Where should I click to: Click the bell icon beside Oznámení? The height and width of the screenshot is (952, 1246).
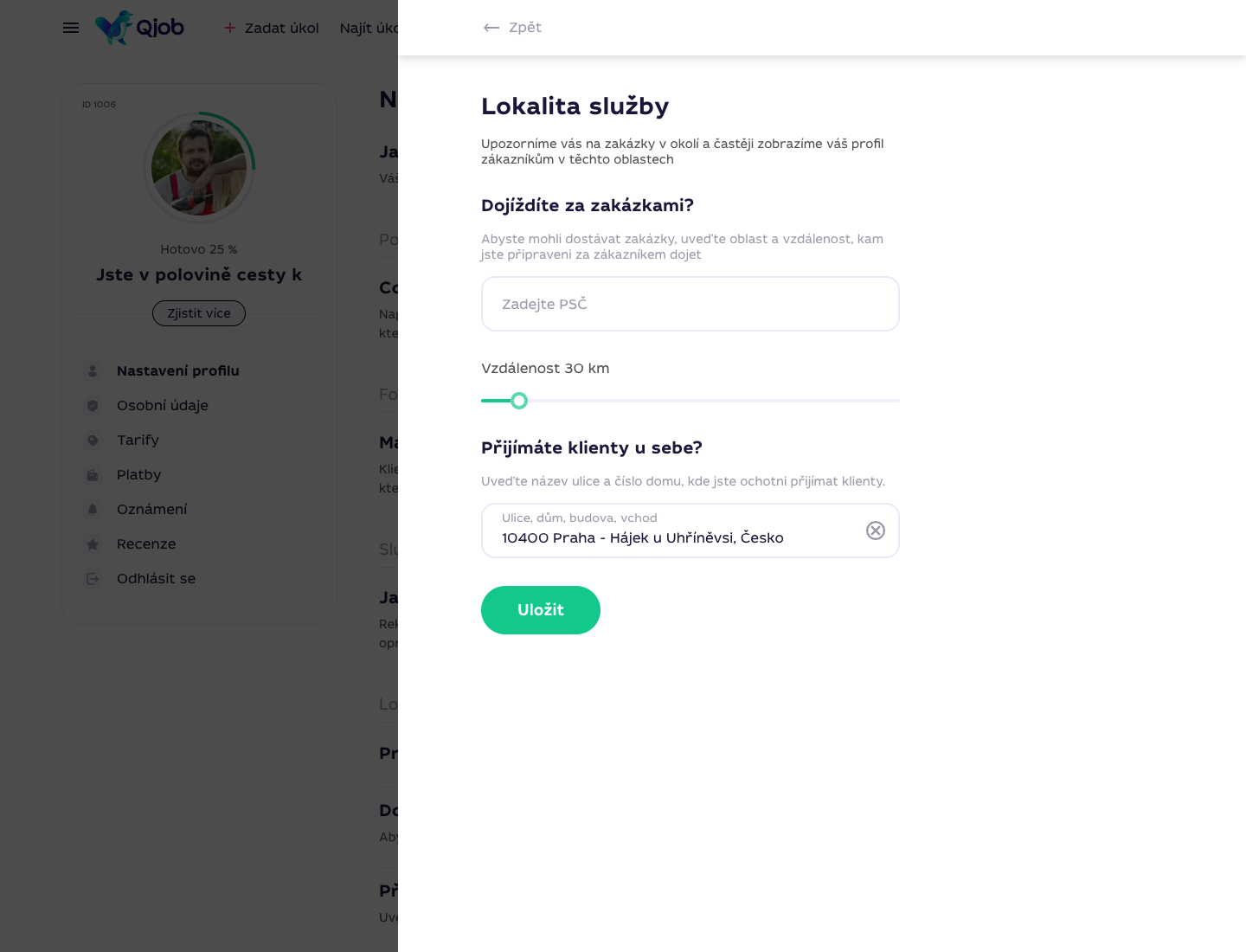point(93,510)
